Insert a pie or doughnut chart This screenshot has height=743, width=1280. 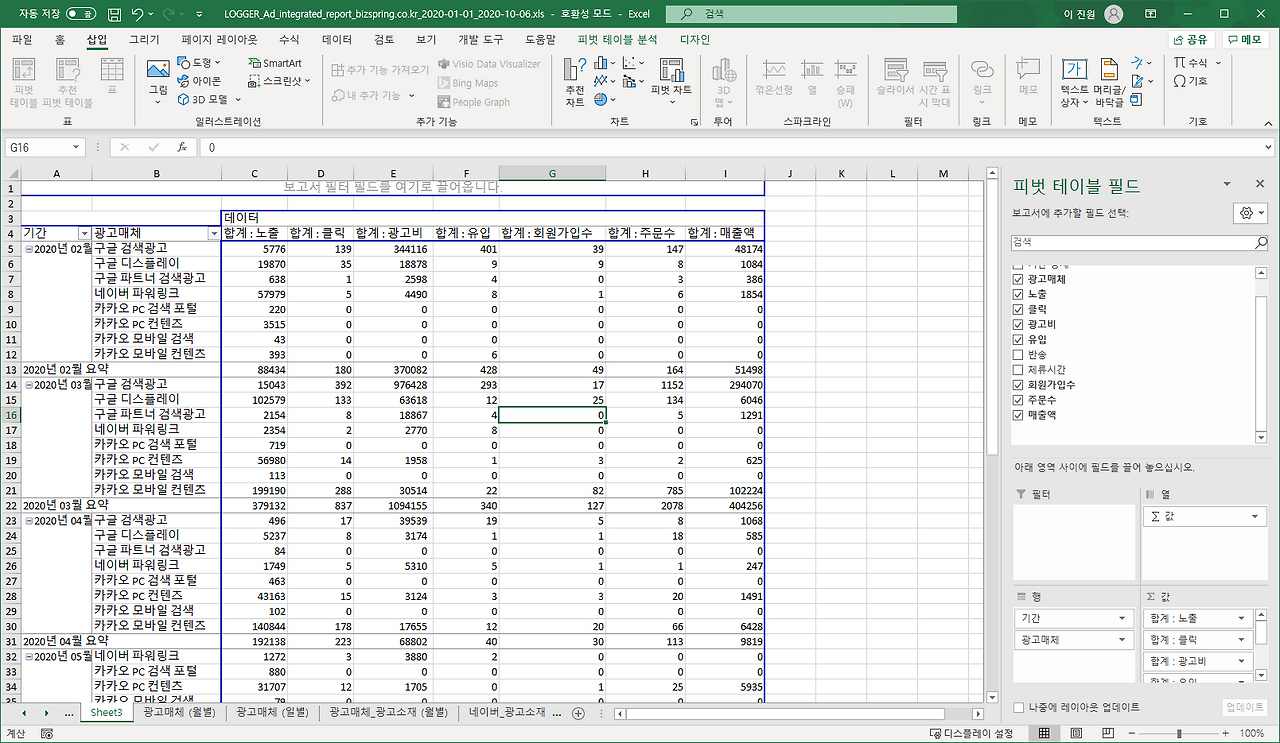(x=604, y=99)
